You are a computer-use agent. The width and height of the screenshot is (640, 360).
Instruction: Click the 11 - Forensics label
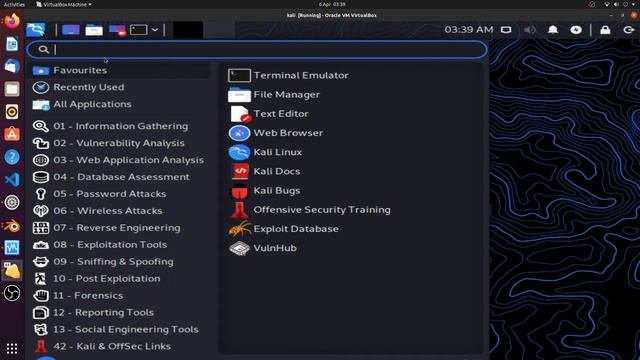[88, 296]
